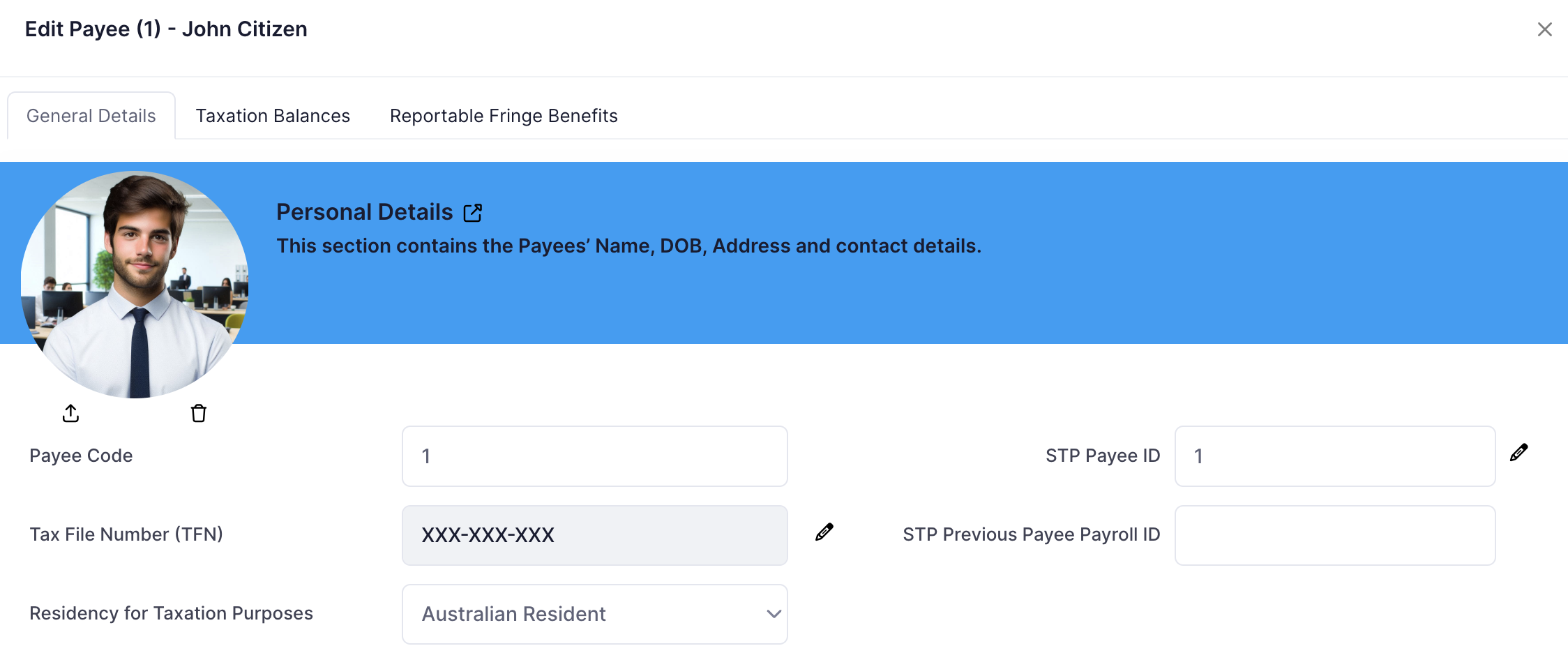Click the STP Previous Payee Payroll ID field
The image size is (1568, 653).
[1334, 535]
